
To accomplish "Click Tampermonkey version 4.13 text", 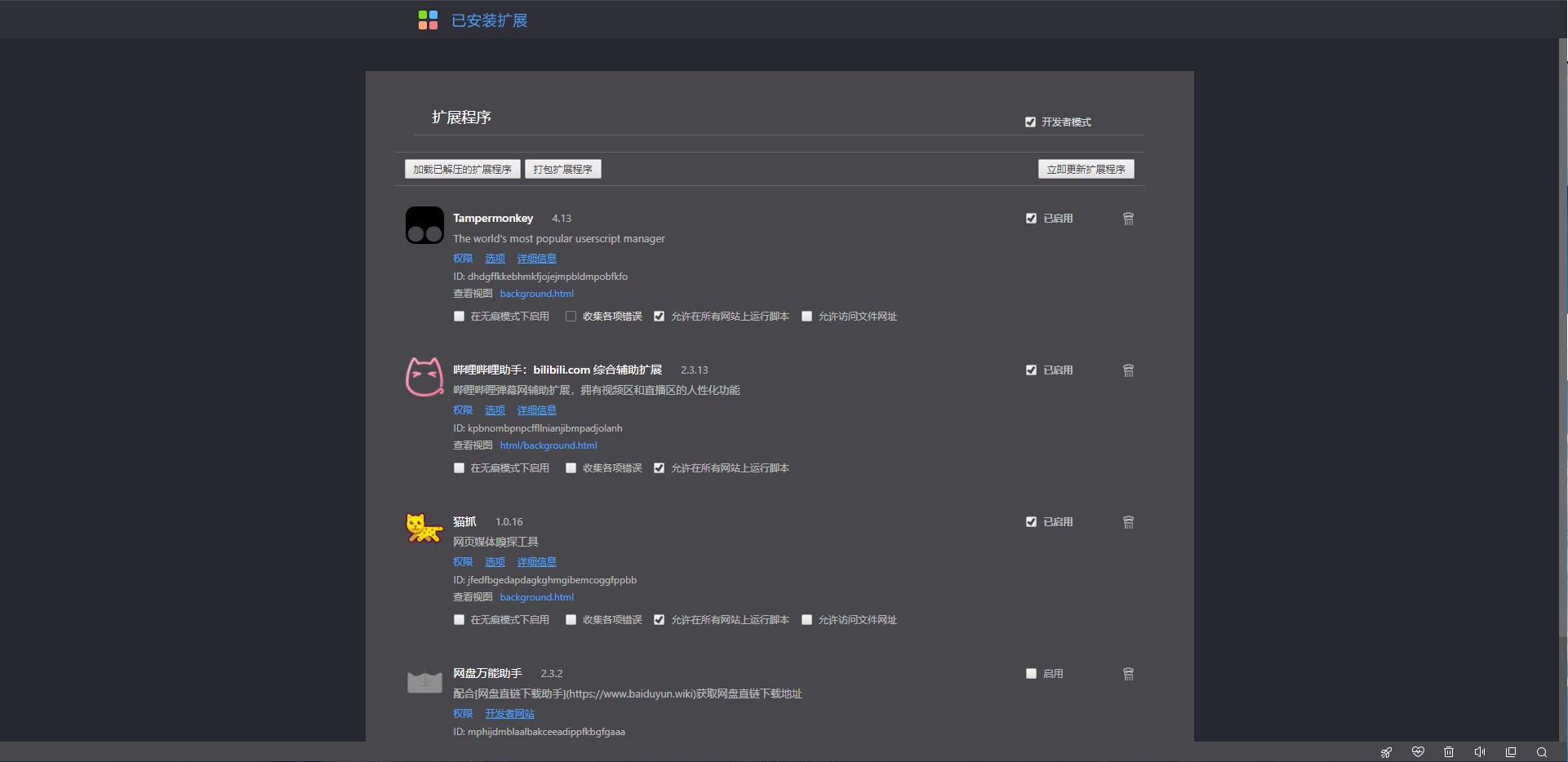I will [x=562, y=219].
